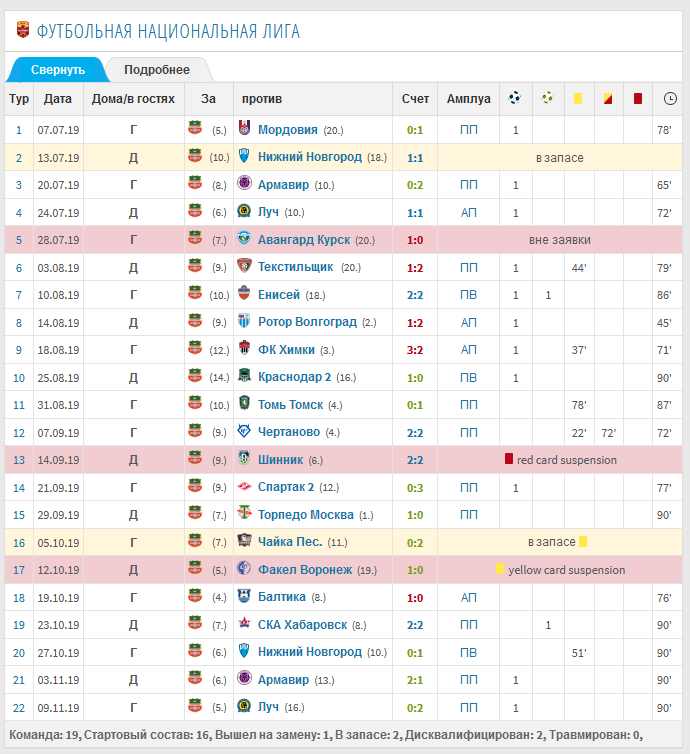This screenshot has width=690, height=754.
Task: Click the ФК Химки club crest
Action: tap(244, 348)
